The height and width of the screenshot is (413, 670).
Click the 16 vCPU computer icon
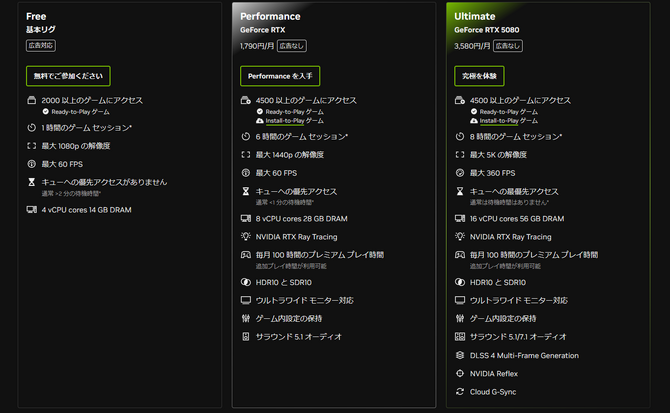point(460,219)
